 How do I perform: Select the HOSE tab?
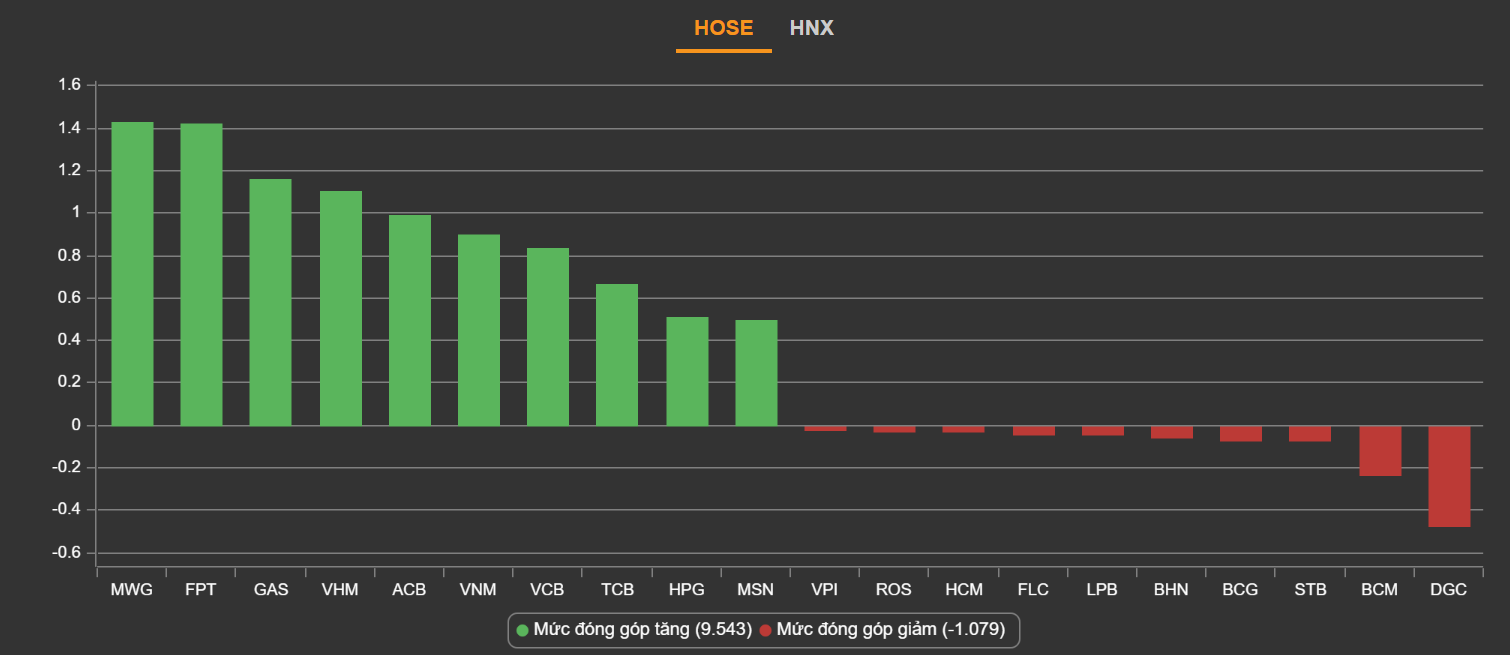(x=723, y=28)
